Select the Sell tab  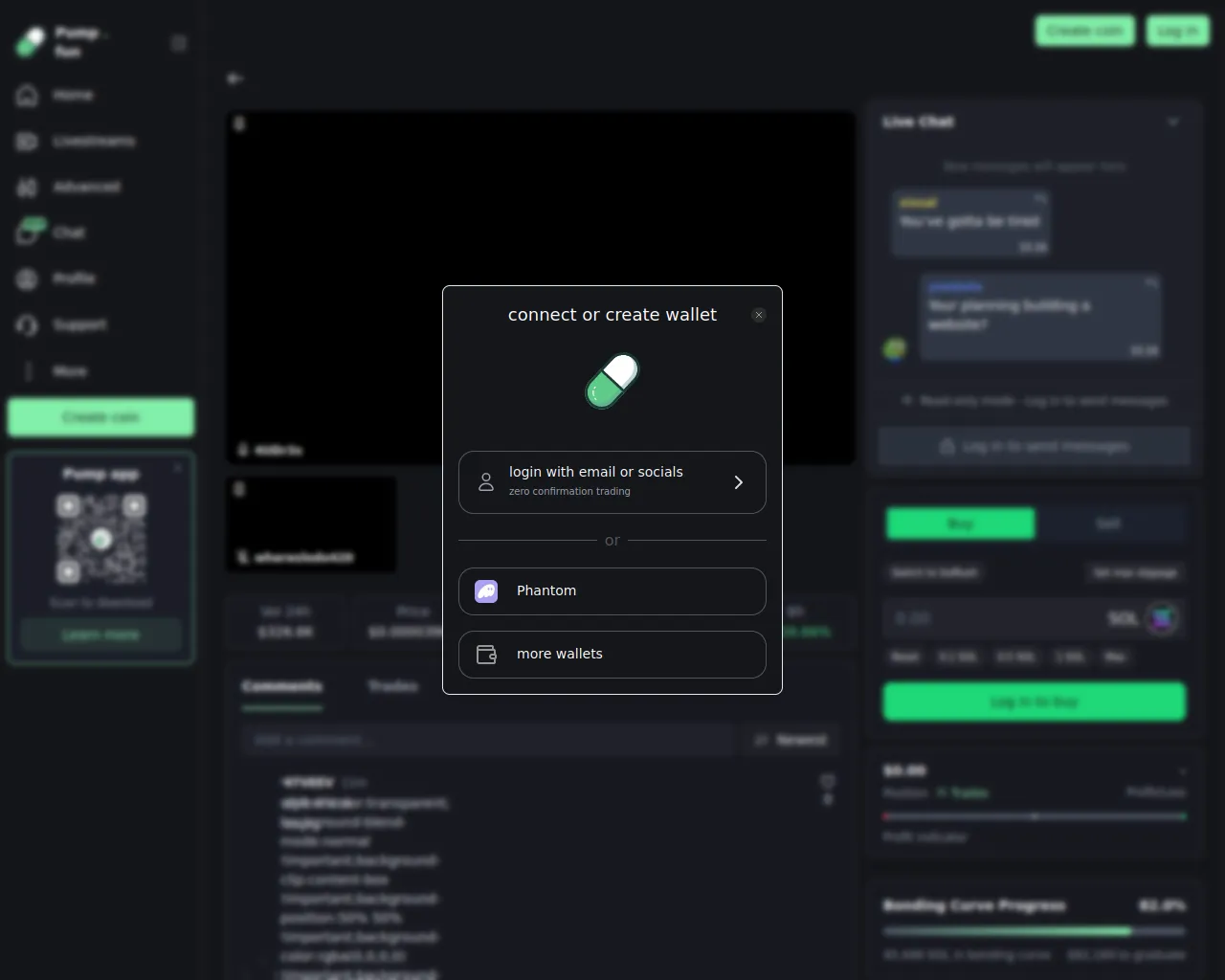(x=1108, y=523)
